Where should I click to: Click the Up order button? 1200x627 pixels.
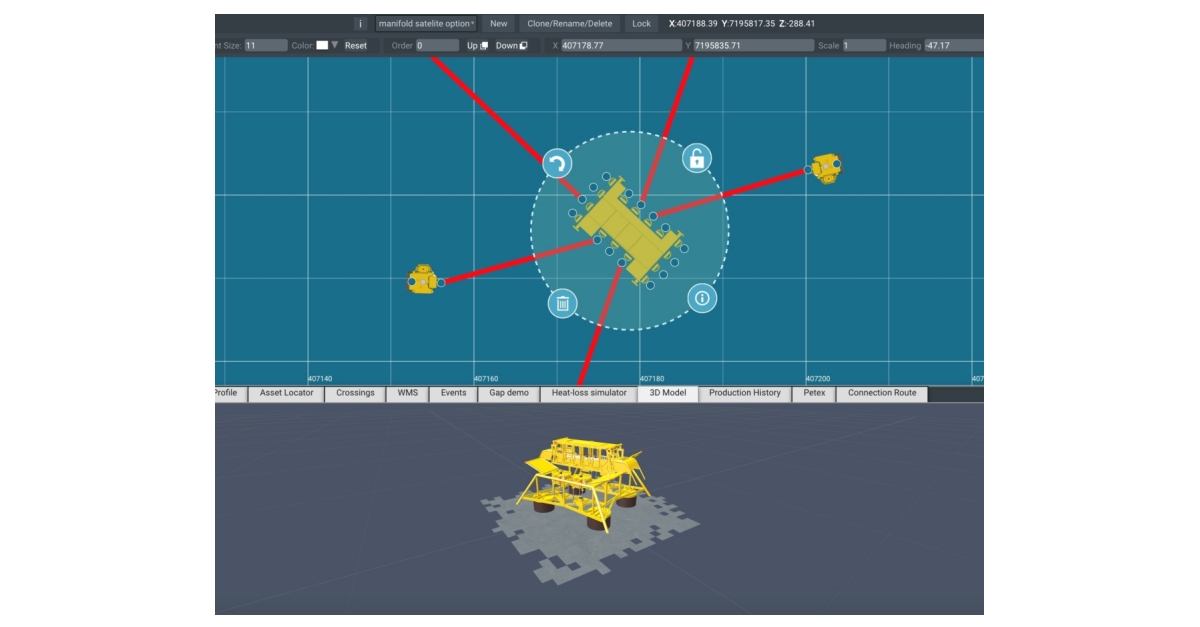[x=477, y=45]
